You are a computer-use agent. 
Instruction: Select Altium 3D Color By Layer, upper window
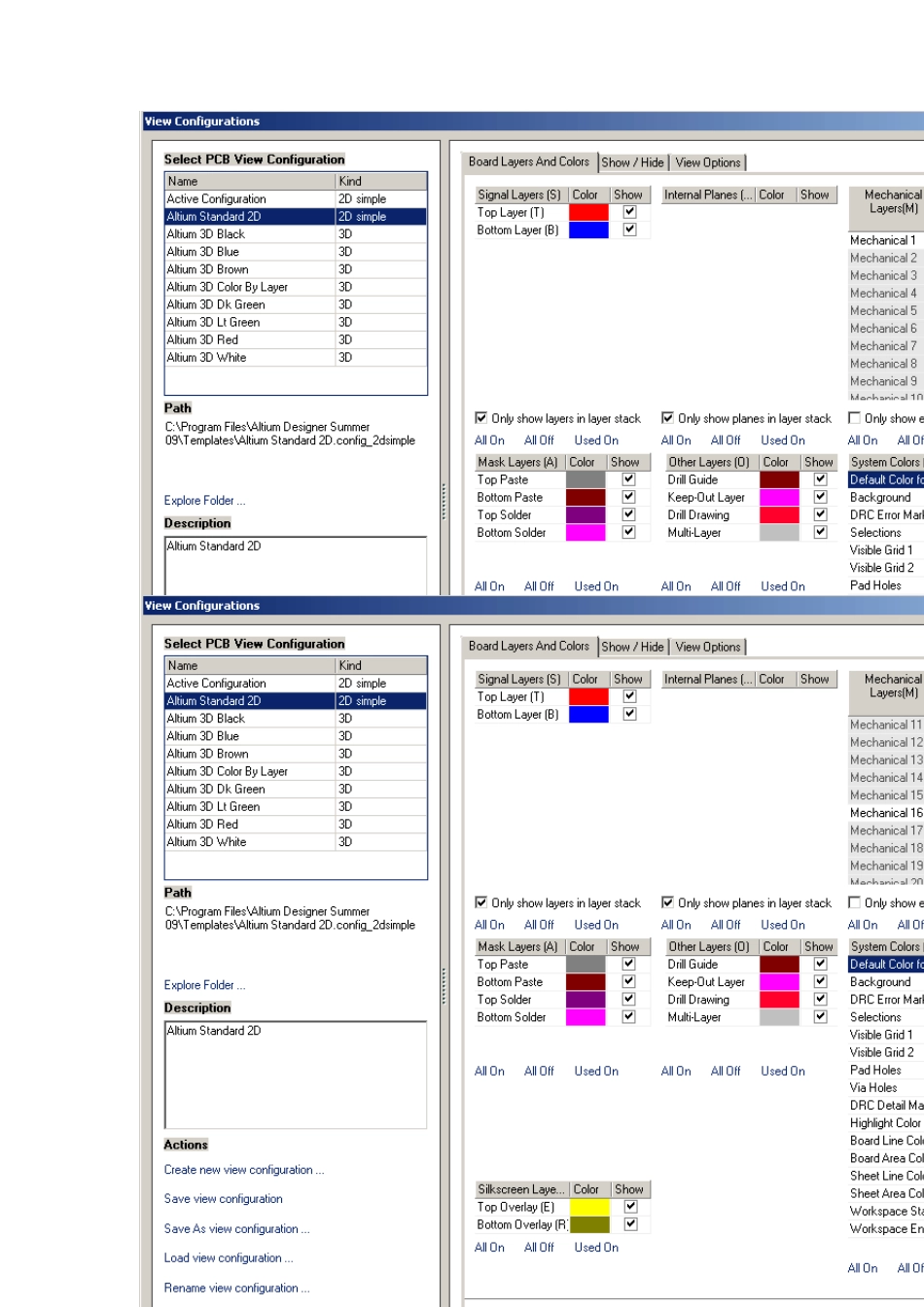point(296,287)
